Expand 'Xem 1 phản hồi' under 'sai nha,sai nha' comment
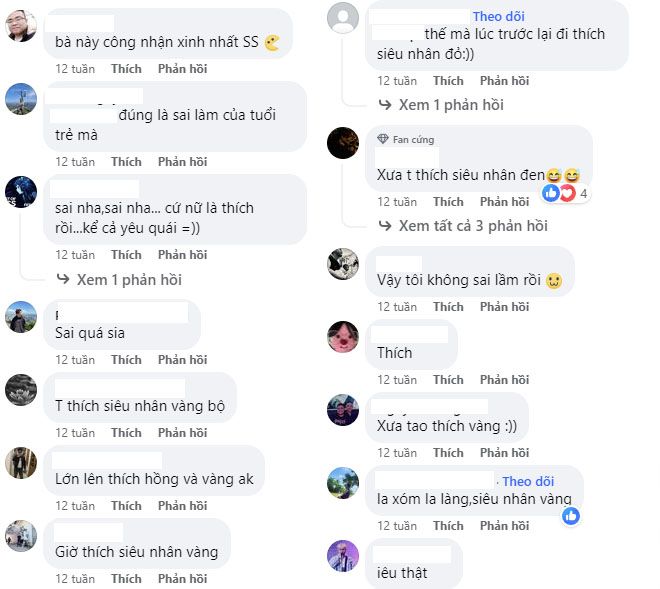 (x=129, y=280)
